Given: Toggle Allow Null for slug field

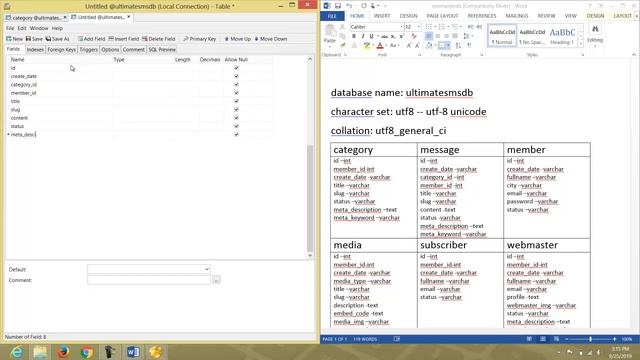Looking at the screenshot, I should point(236,109).
